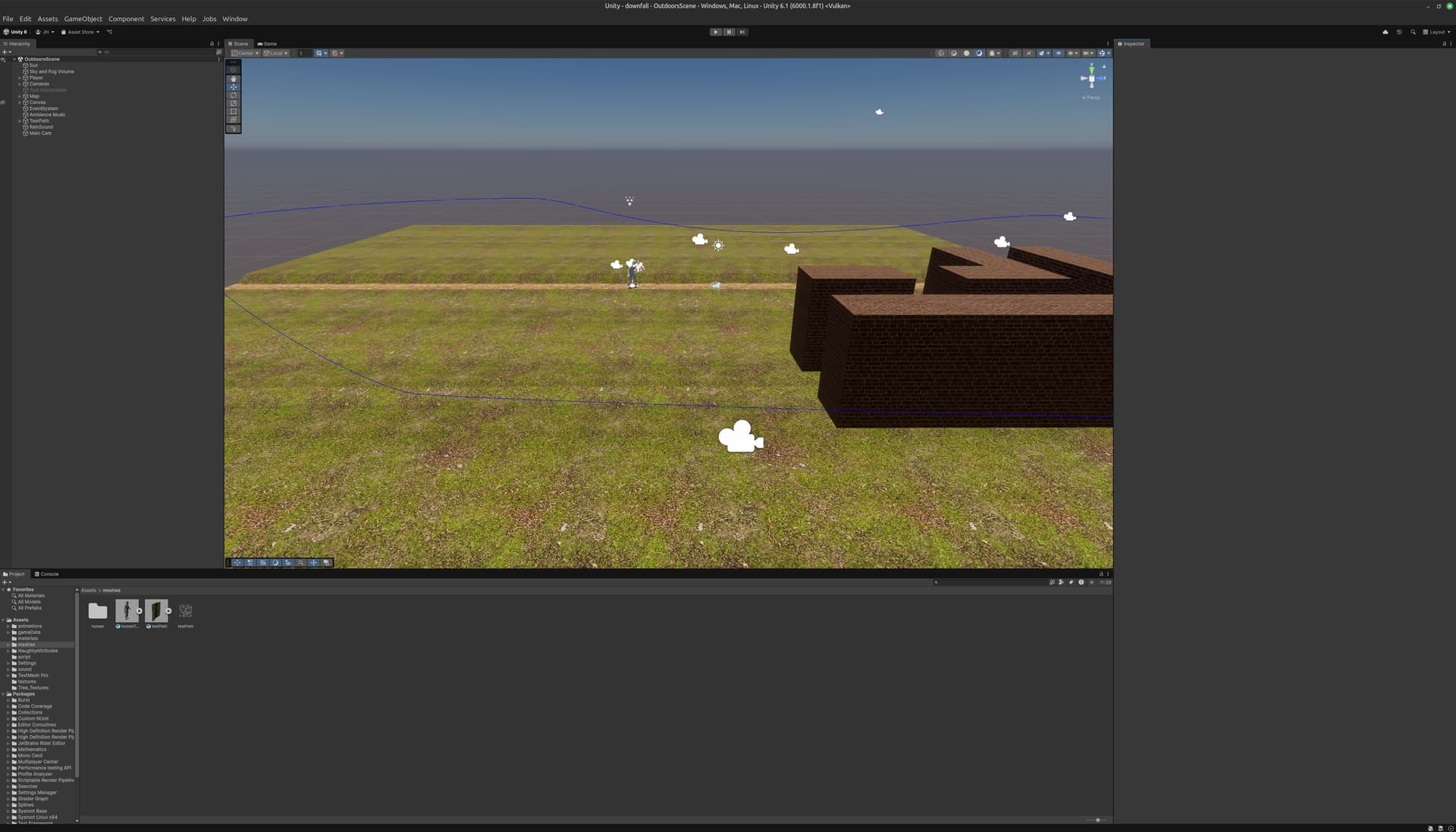Open the Center pivot mode dropdown
Image resolution: width=1456 pixels, height=832 pixels.
click(x=244, y=53)
